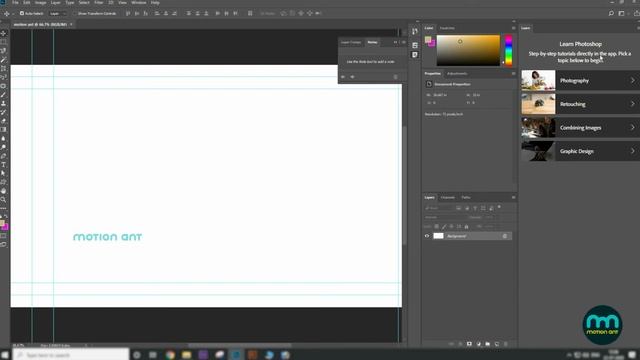Viewport: 640px width, 360px height.
Task: Select the Brush tool
Action: tap(4, 95)
